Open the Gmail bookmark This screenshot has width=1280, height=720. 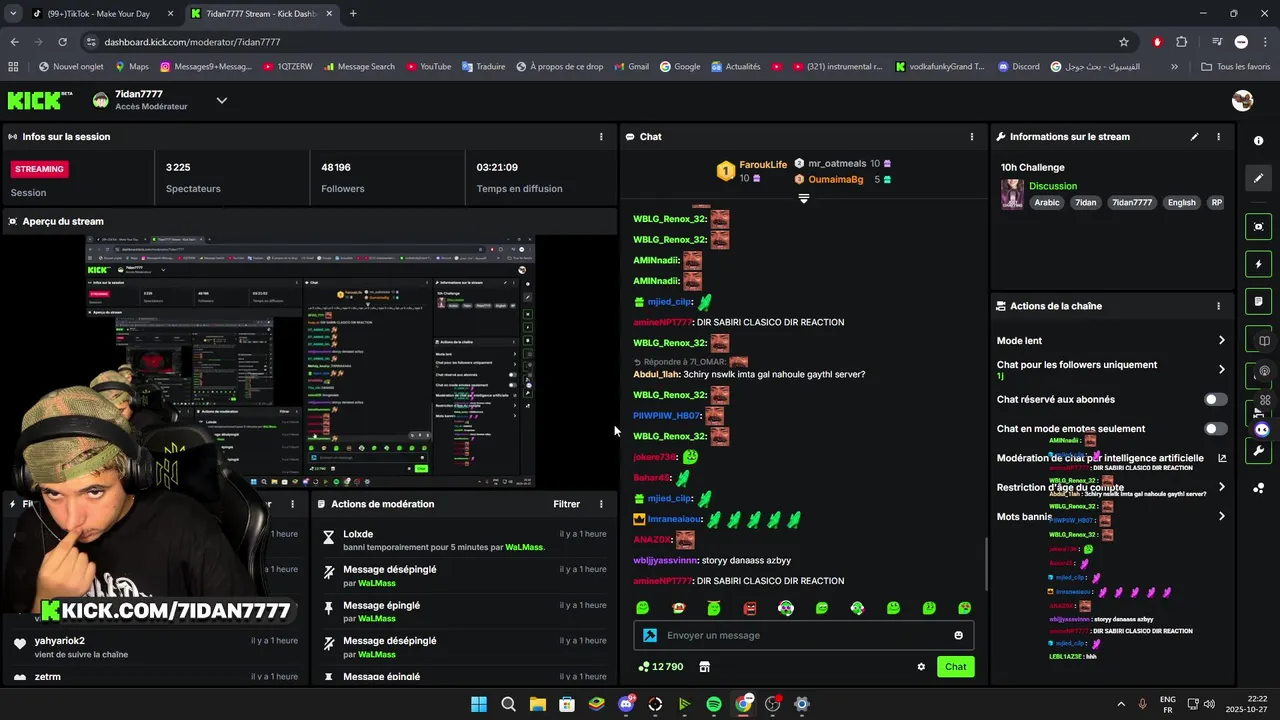pos(631,67)
